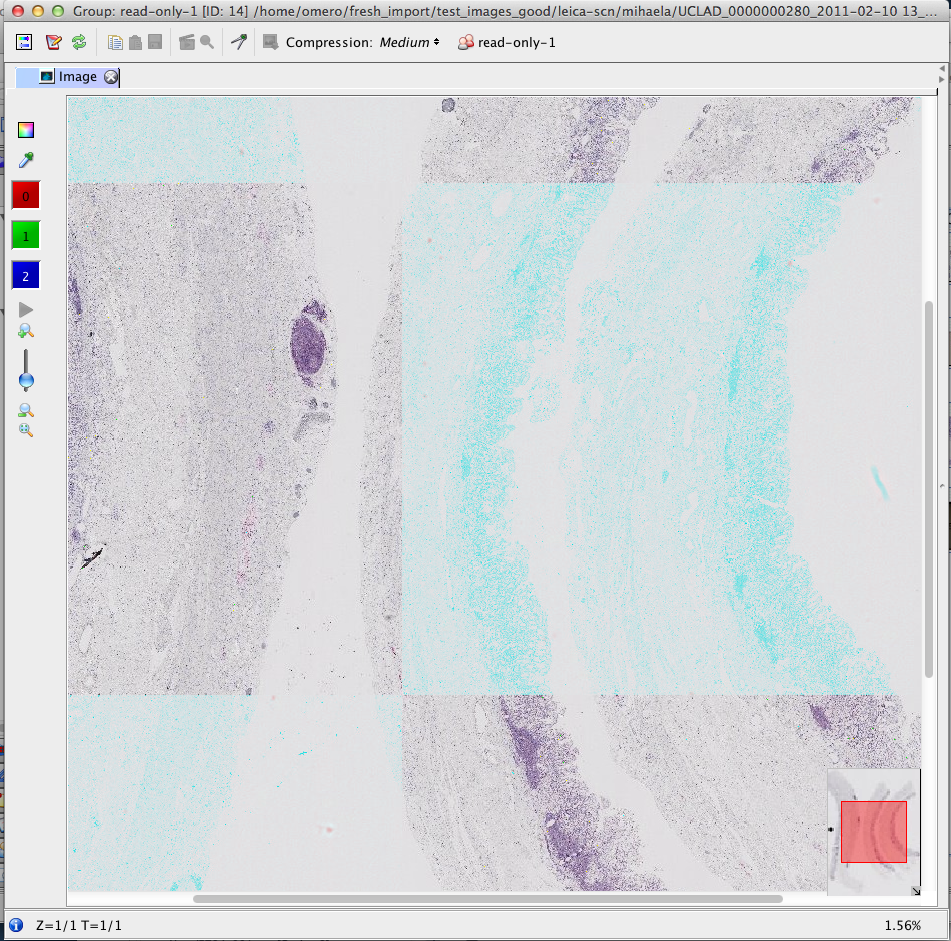The width and height of the screenshot is (951, 941).
Task: Click the measurement tool icon
Action: [x=239, y=42]
